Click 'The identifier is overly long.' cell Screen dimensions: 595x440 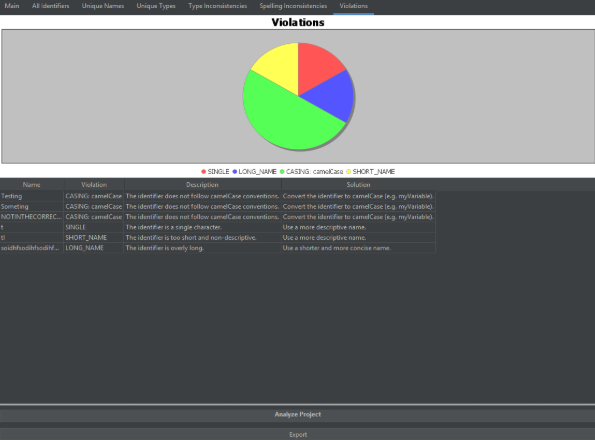[x=203, y=248]
